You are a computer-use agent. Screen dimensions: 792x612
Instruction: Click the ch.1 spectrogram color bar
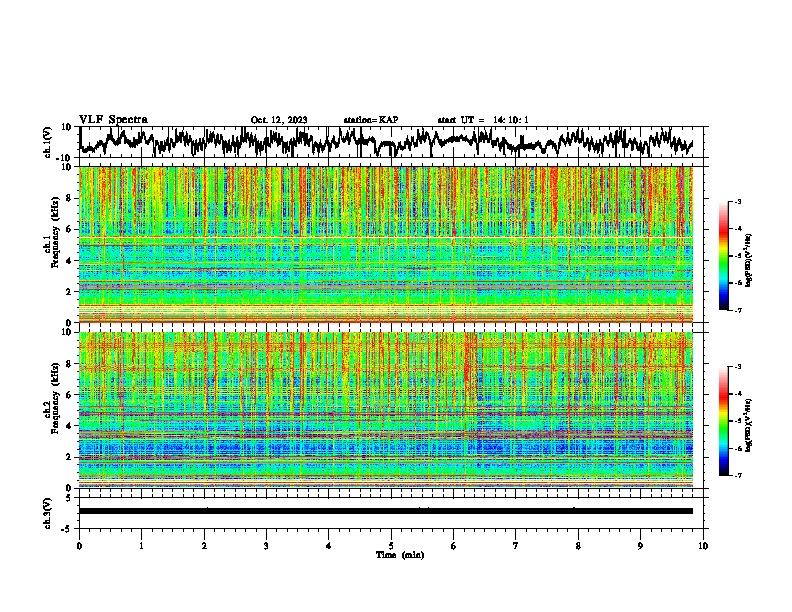tap(723, 256)
